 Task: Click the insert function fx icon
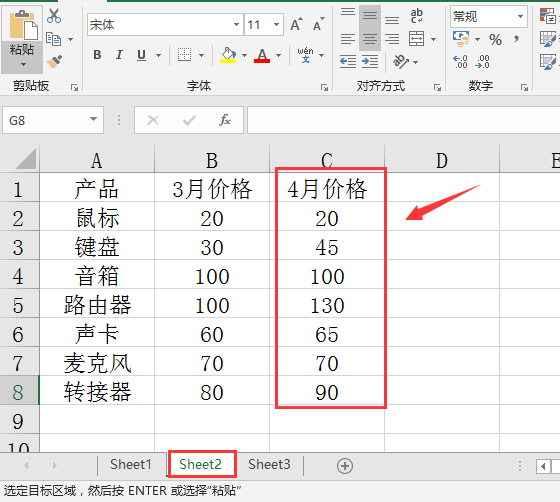(x=225, y=120)
